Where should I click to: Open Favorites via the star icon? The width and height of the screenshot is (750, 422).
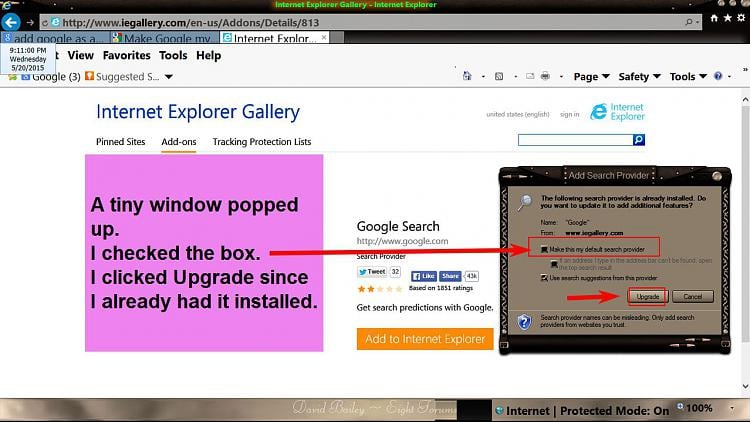[x=728, y=18]
